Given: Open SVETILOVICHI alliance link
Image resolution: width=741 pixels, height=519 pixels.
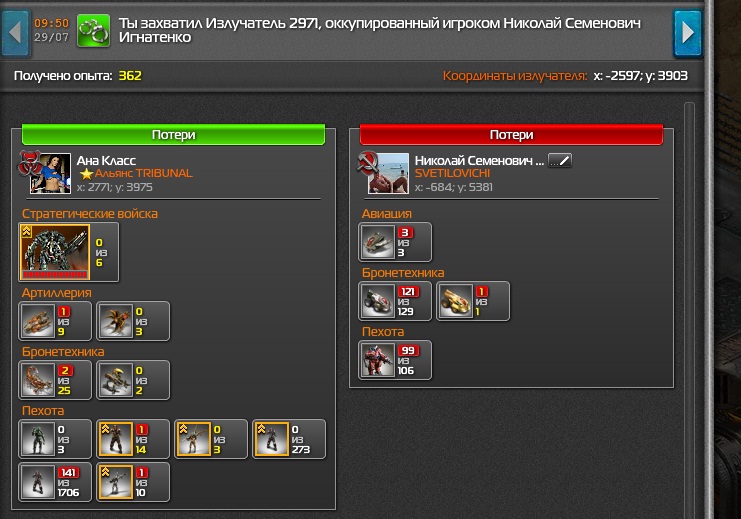Looking at the screenshot, I should (x=452, y=173).
